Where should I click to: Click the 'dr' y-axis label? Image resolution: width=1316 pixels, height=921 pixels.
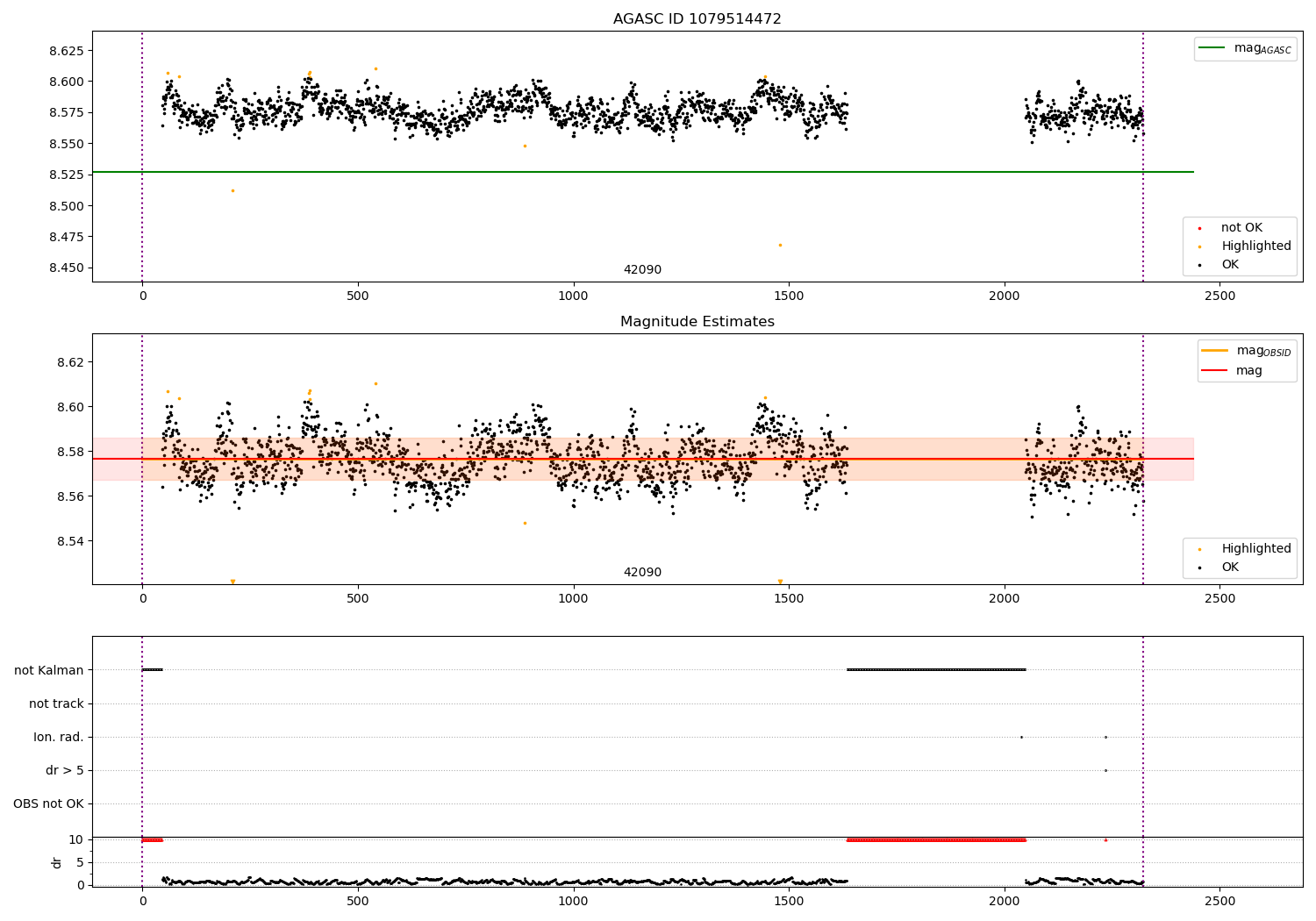click(x=57, y=862)
